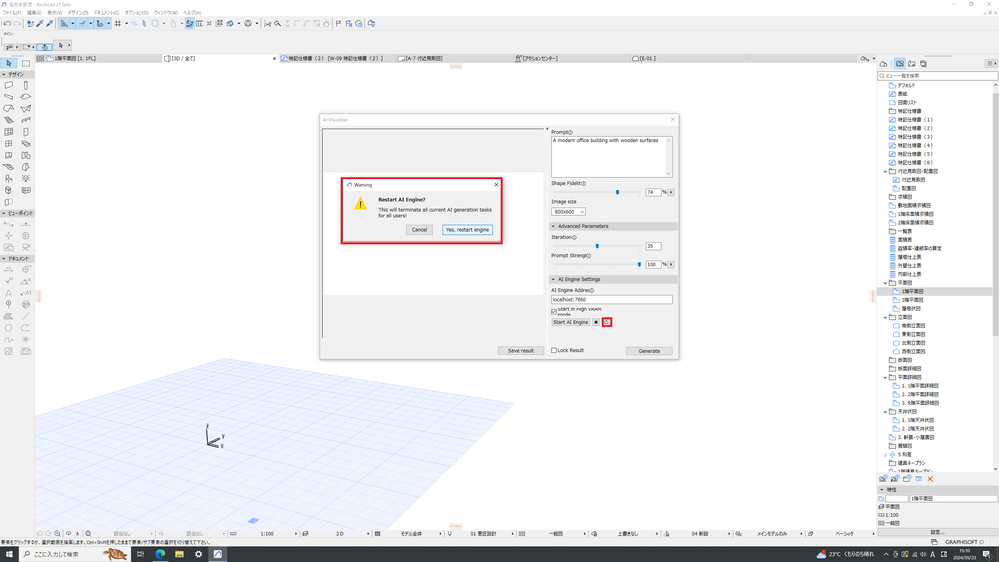Viewport: 999px width, 562px height.
Task: Open the ファイル(F) menu
Action: click(12, 13)
